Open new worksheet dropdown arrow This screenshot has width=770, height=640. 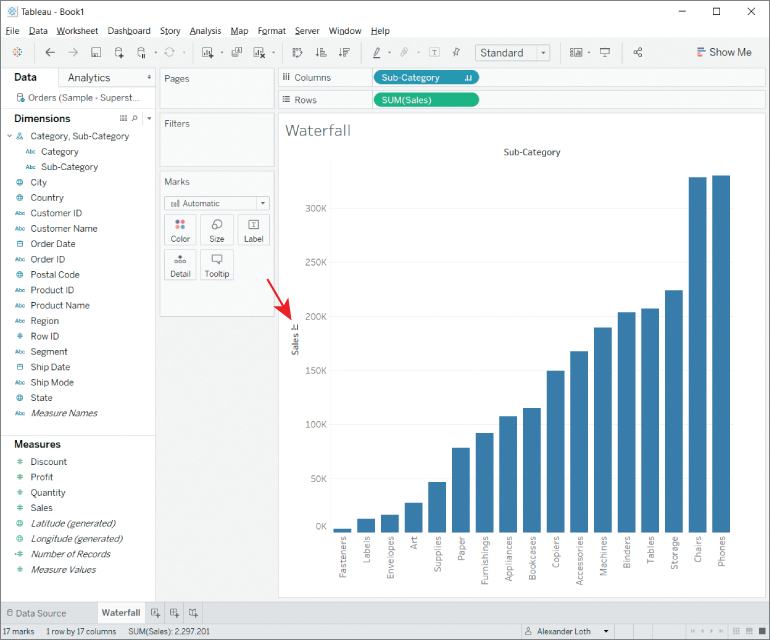[x=222, y=53]
